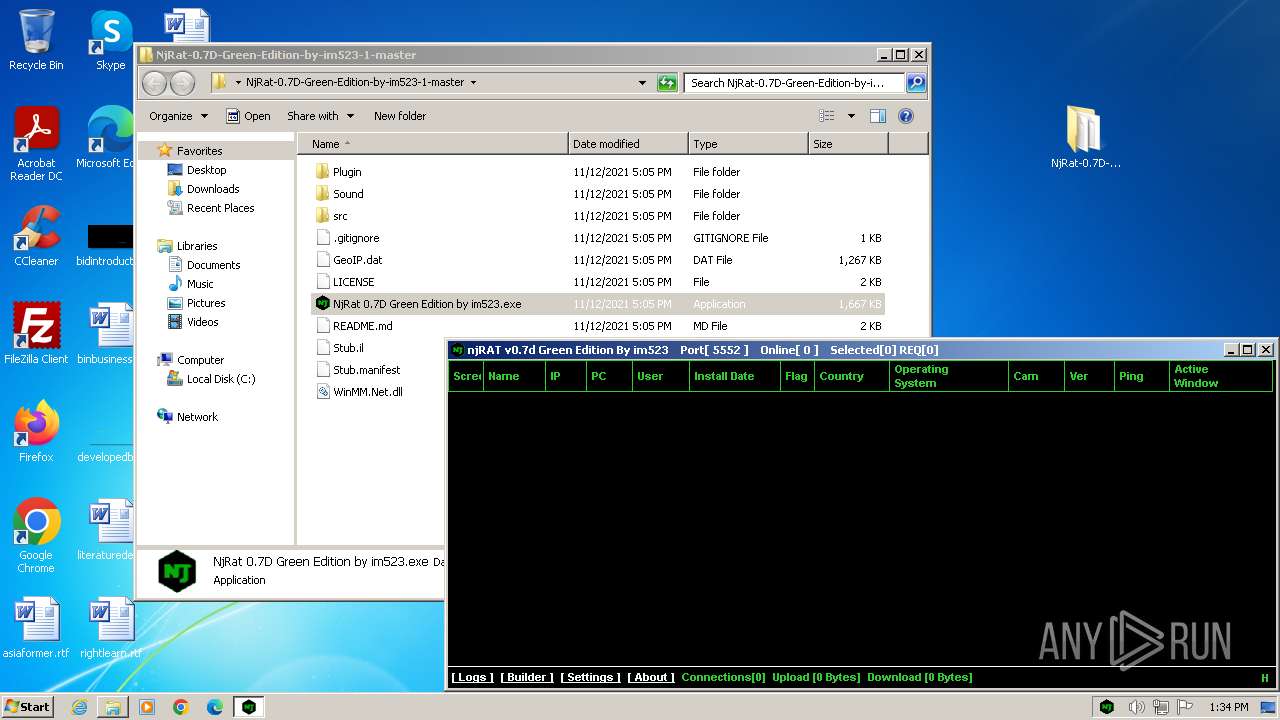
Task: Show the preview pane button
Action: coord(877,116)
